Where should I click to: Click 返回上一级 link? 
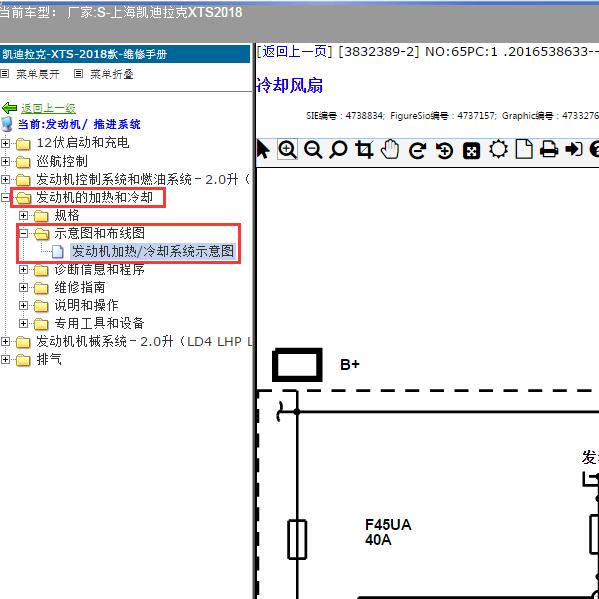pos(49,108)
